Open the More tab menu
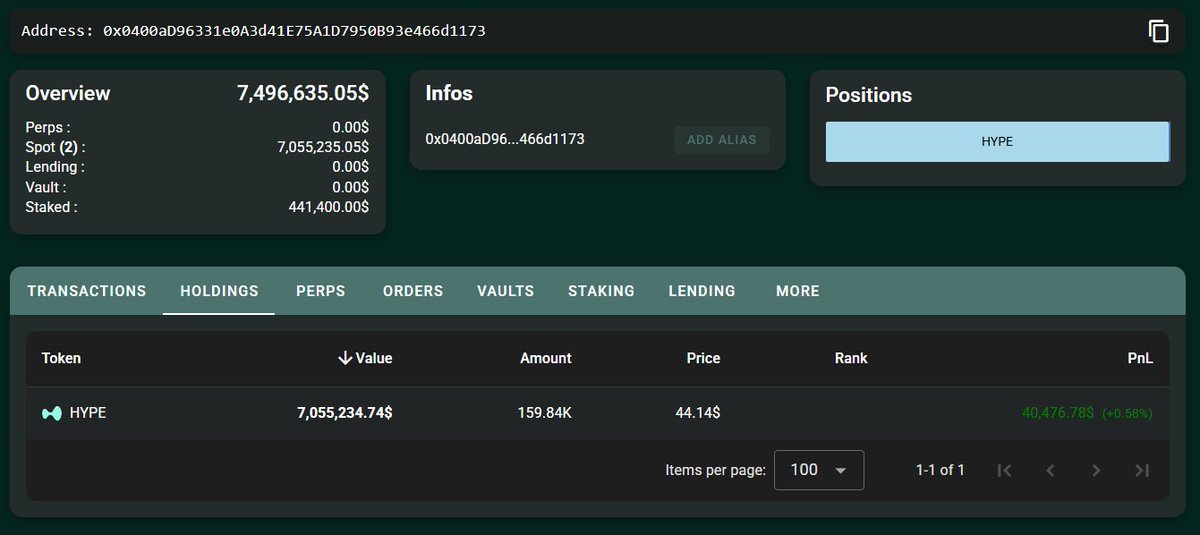Viewport: 1200px width, 535px height. pos(798,291)
